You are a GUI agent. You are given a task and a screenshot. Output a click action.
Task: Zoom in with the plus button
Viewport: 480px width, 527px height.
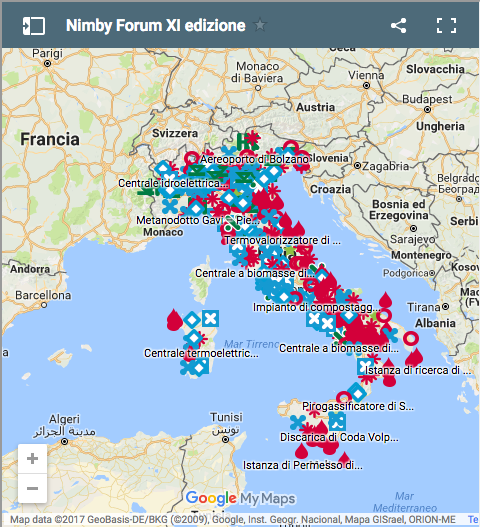pos(32,458)
